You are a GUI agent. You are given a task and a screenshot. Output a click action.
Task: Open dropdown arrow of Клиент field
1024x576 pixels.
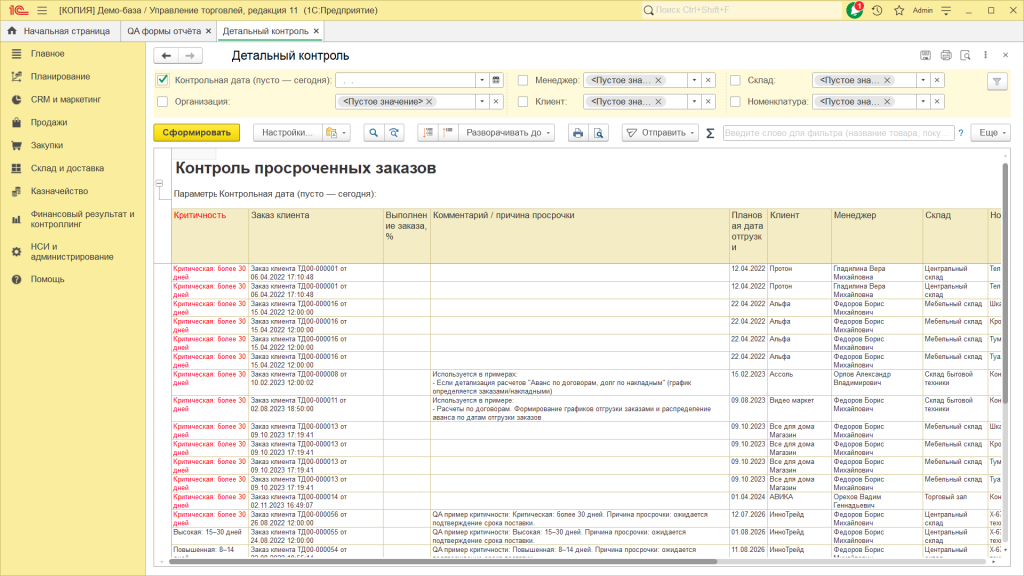click(694, 102)
